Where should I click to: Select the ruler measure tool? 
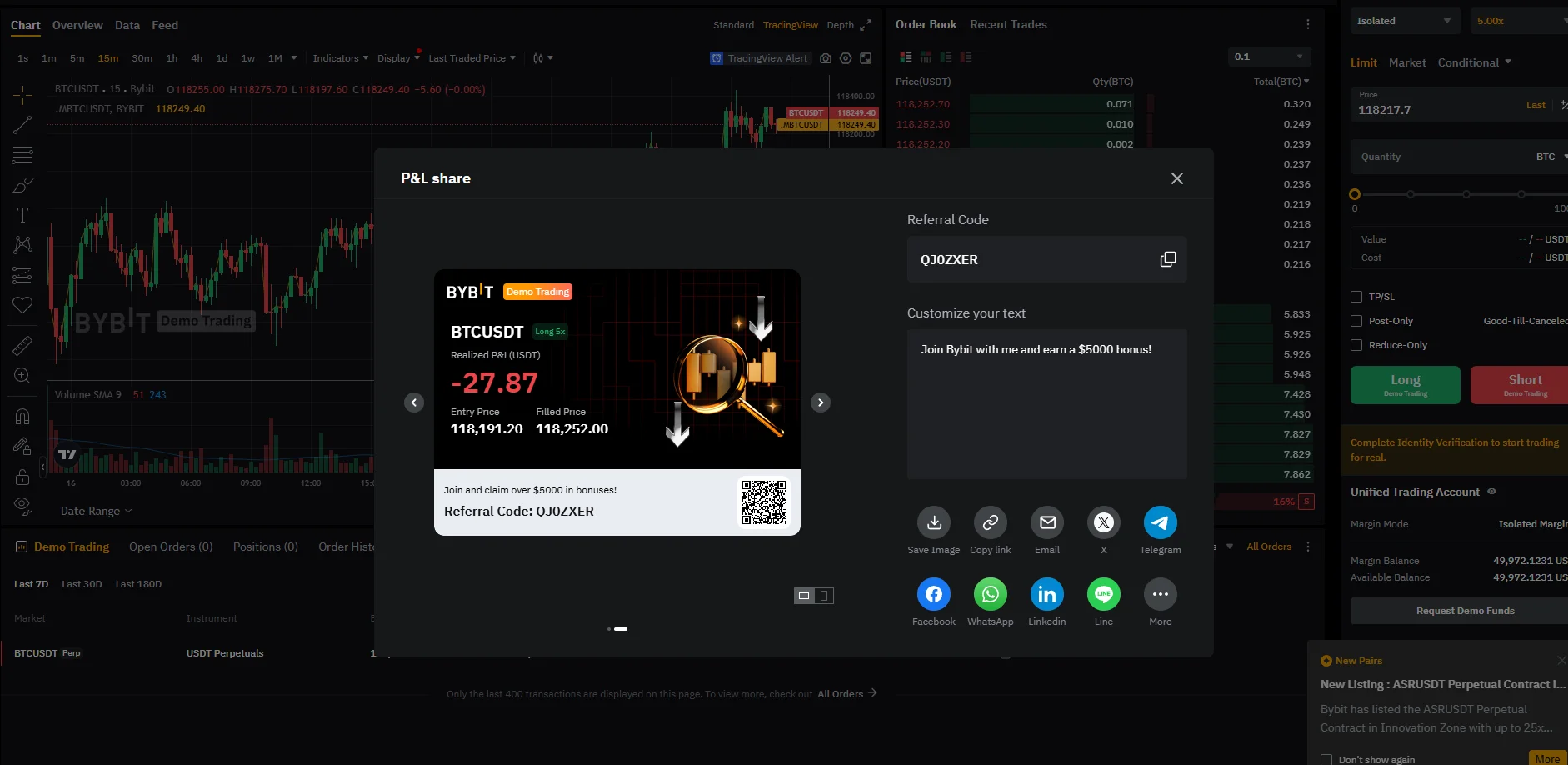pos(22,345)
